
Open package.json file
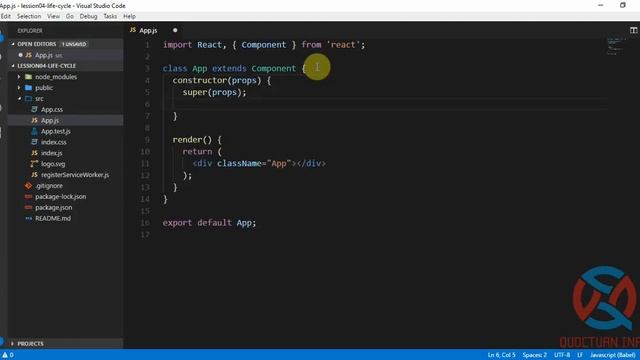point(53,207)
